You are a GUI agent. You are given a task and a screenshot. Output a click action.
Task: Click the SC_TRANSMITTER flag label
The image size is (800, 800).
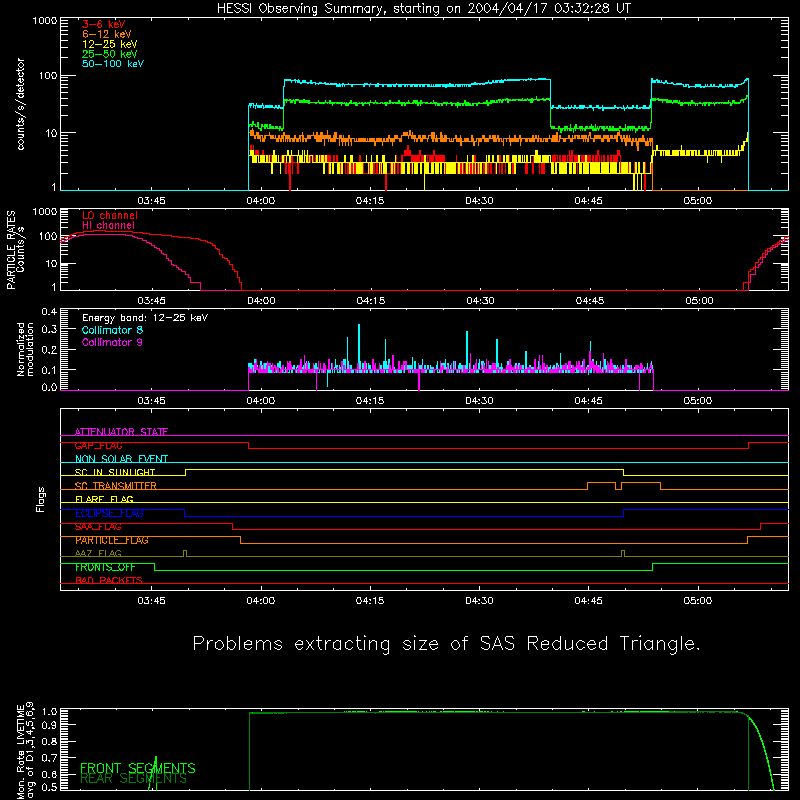click(x=116, y=485)
